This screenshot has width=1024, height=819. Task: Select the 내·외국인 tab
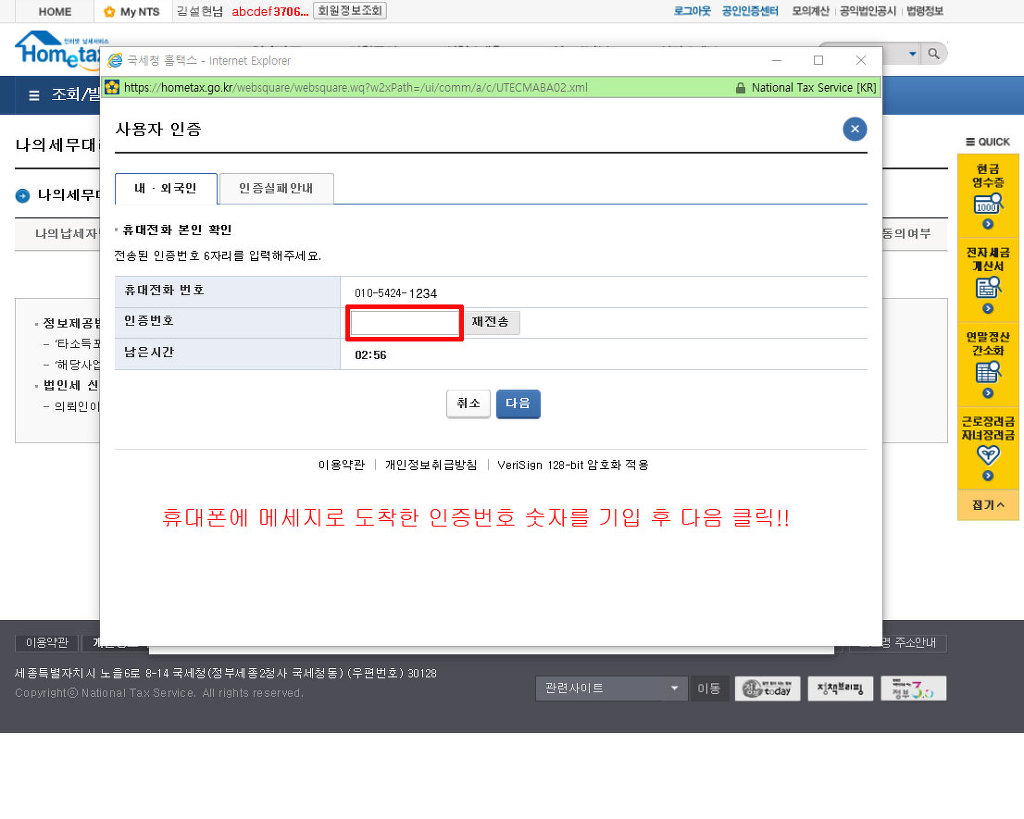(x=166, y=189)
